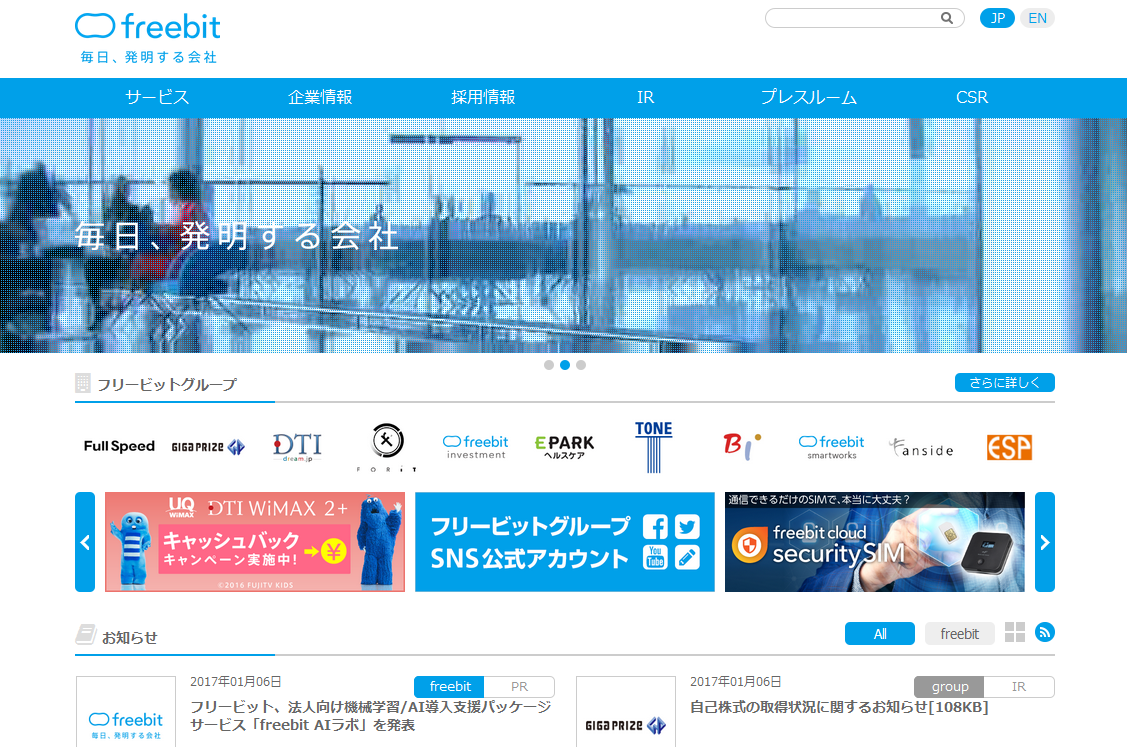Viewport: 1127px width, 747px height.
Task: Focus the site search field
Action: tap(865, 18)
